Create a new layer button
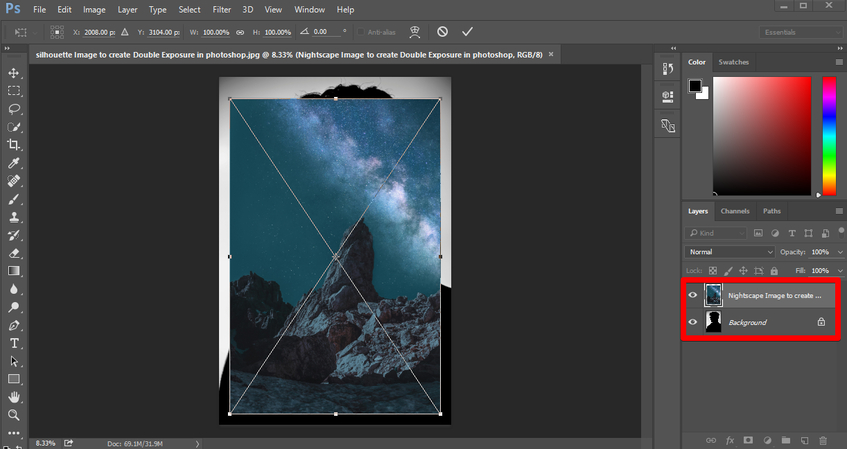Viewport: 847px width, 449px height. tap(804, 440)
